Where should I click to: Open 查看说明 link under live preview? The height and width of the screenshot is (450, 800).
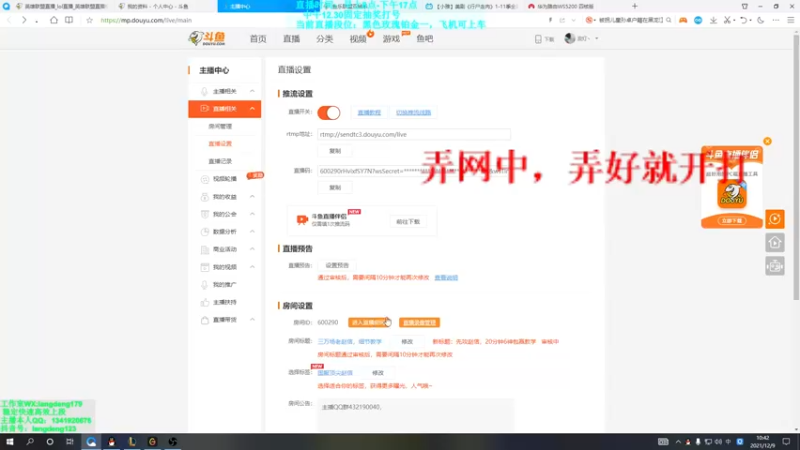tap(446, 278)
